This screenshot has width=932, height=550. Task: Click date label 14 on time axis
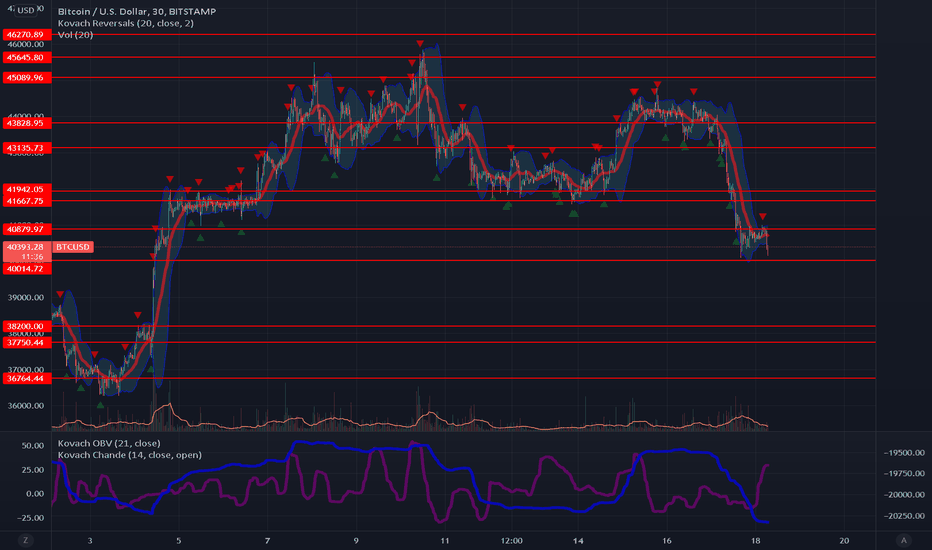click(578, 540)
